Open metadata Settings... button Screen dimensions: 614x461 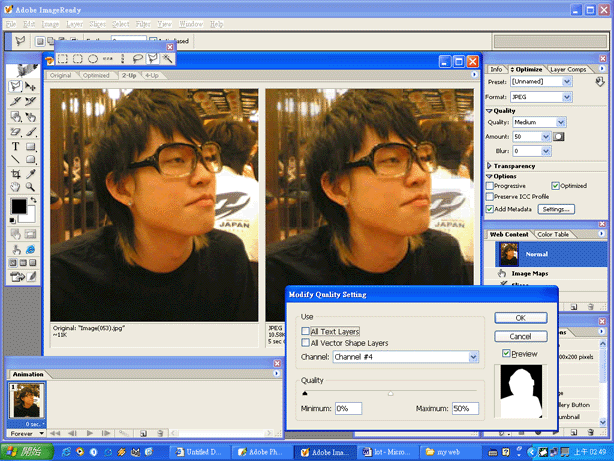tap(556, 209)
